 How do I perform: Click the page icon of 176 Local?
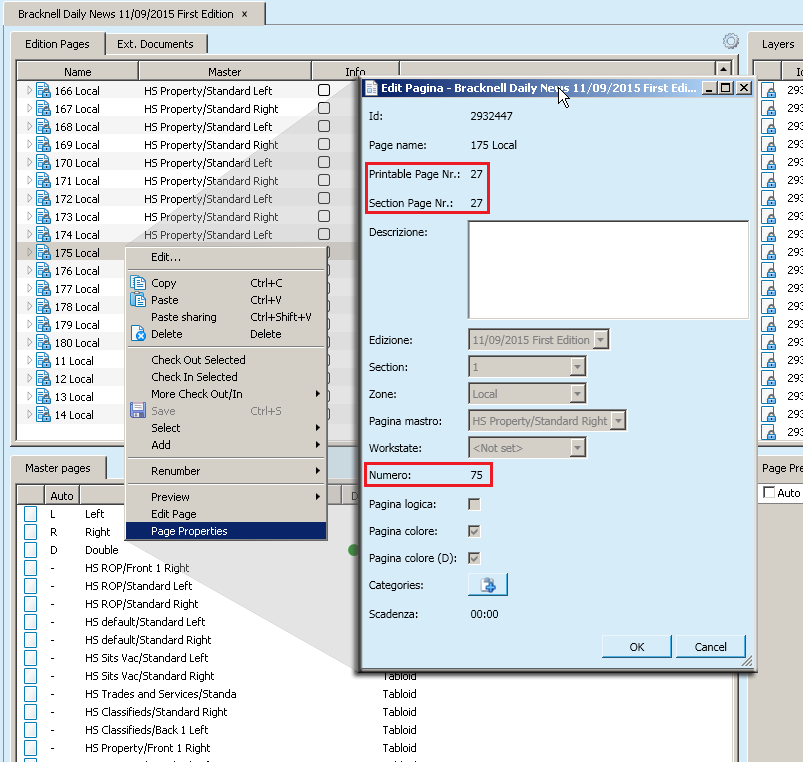[44, 271]
